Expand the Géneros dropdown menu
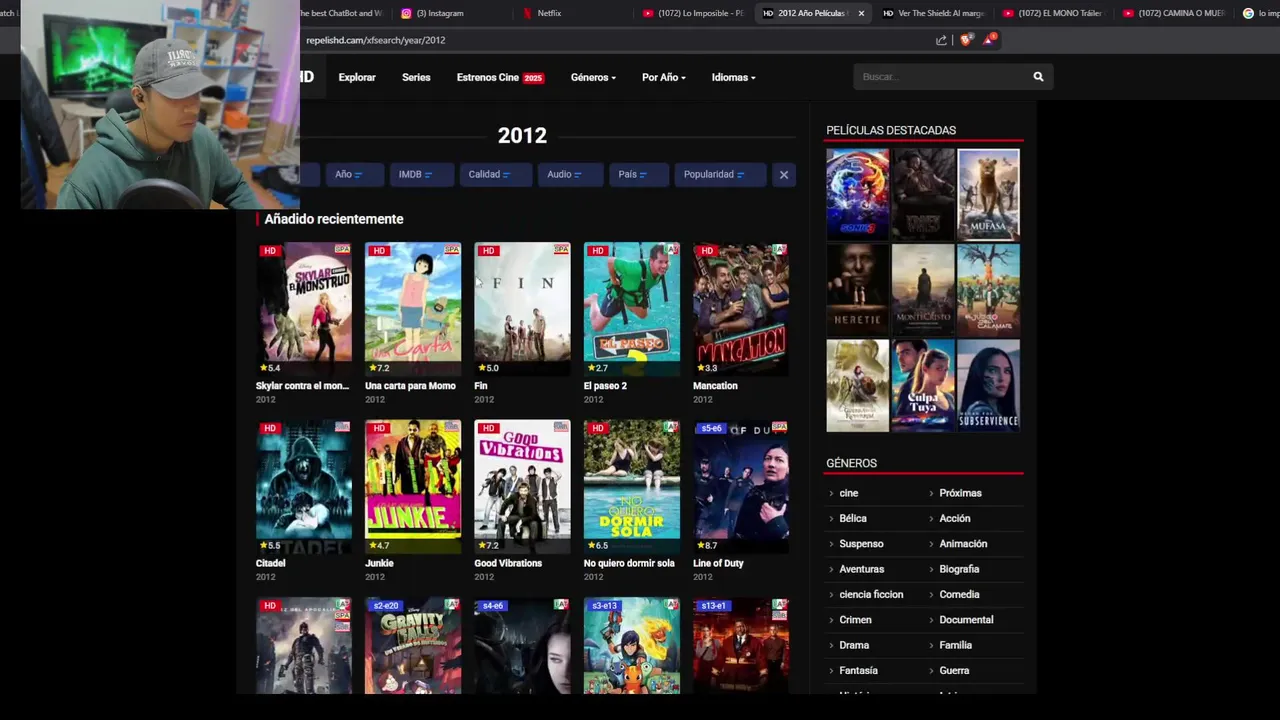 pyautogui.click(x=593, y=77)
